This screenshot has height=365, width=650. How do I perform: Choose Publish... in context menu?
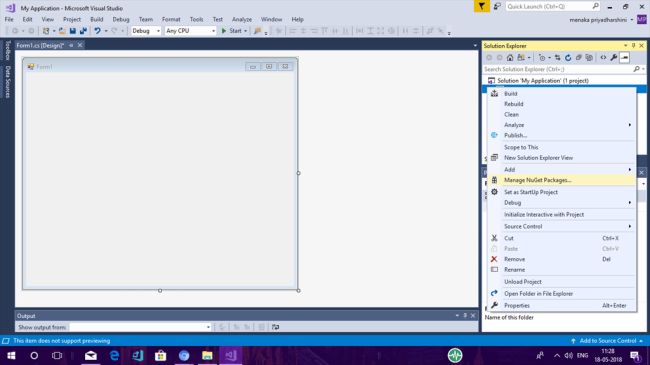[x=562, y=135]
